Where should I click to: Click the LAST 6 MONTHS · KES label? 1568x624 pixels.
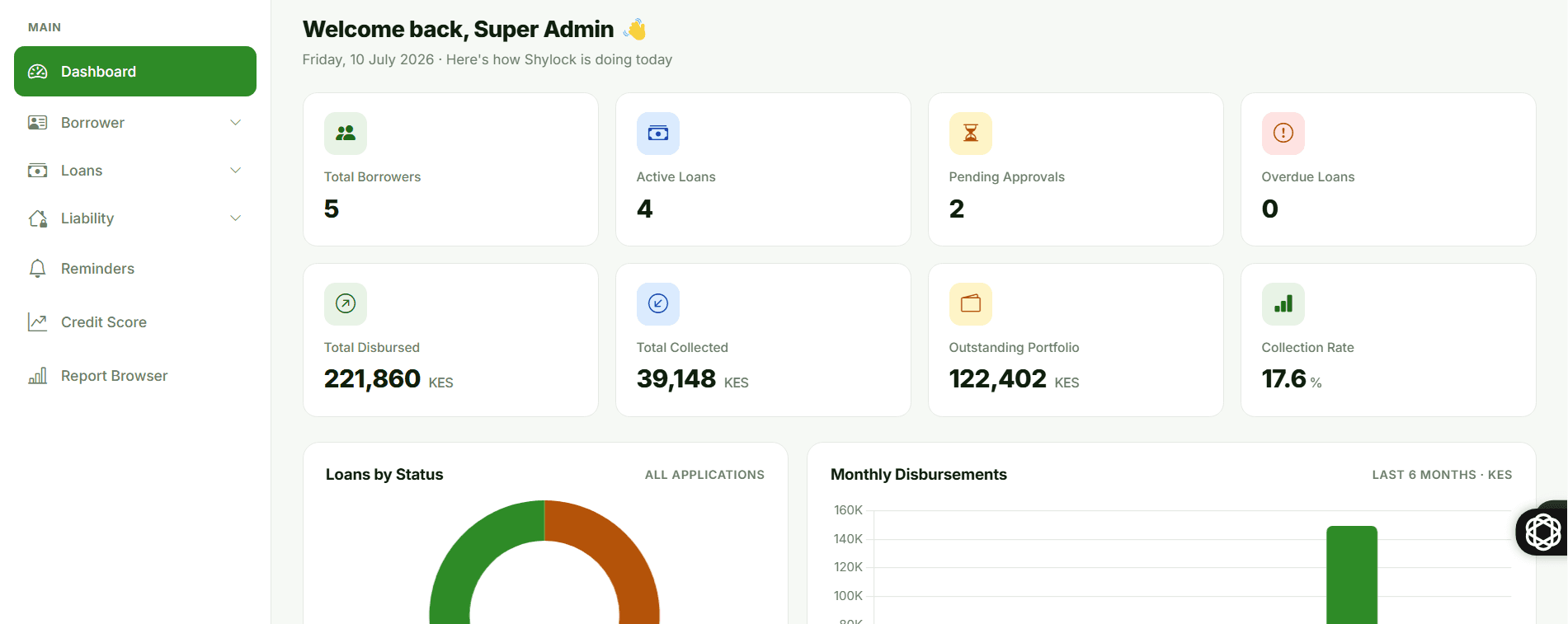(1442, 475)
